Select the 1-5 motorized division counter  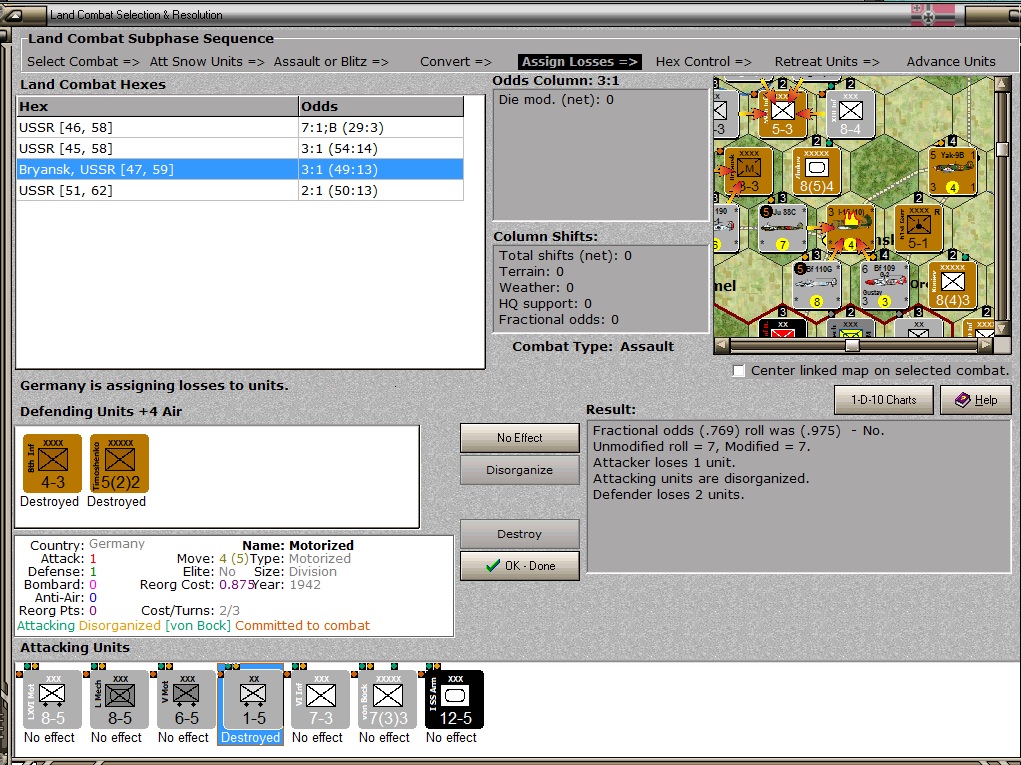[x=253, y=700]
